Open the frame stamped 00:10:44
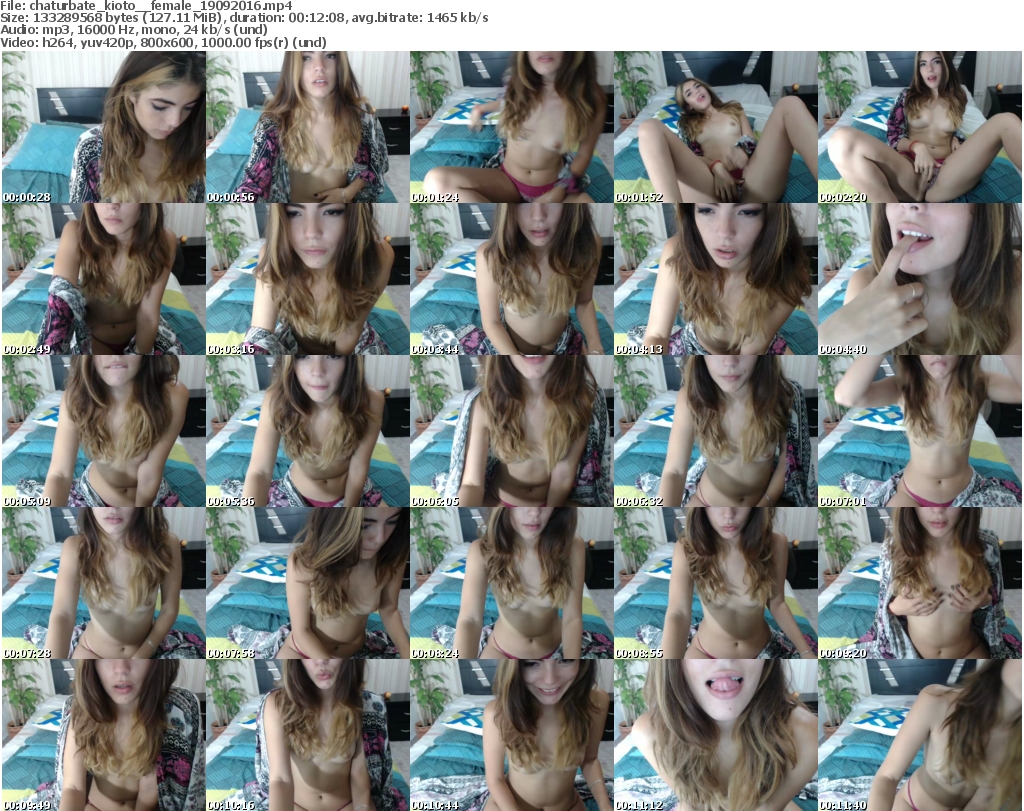Viewport: 1024px width, 811px height. (x=511, y=735)
